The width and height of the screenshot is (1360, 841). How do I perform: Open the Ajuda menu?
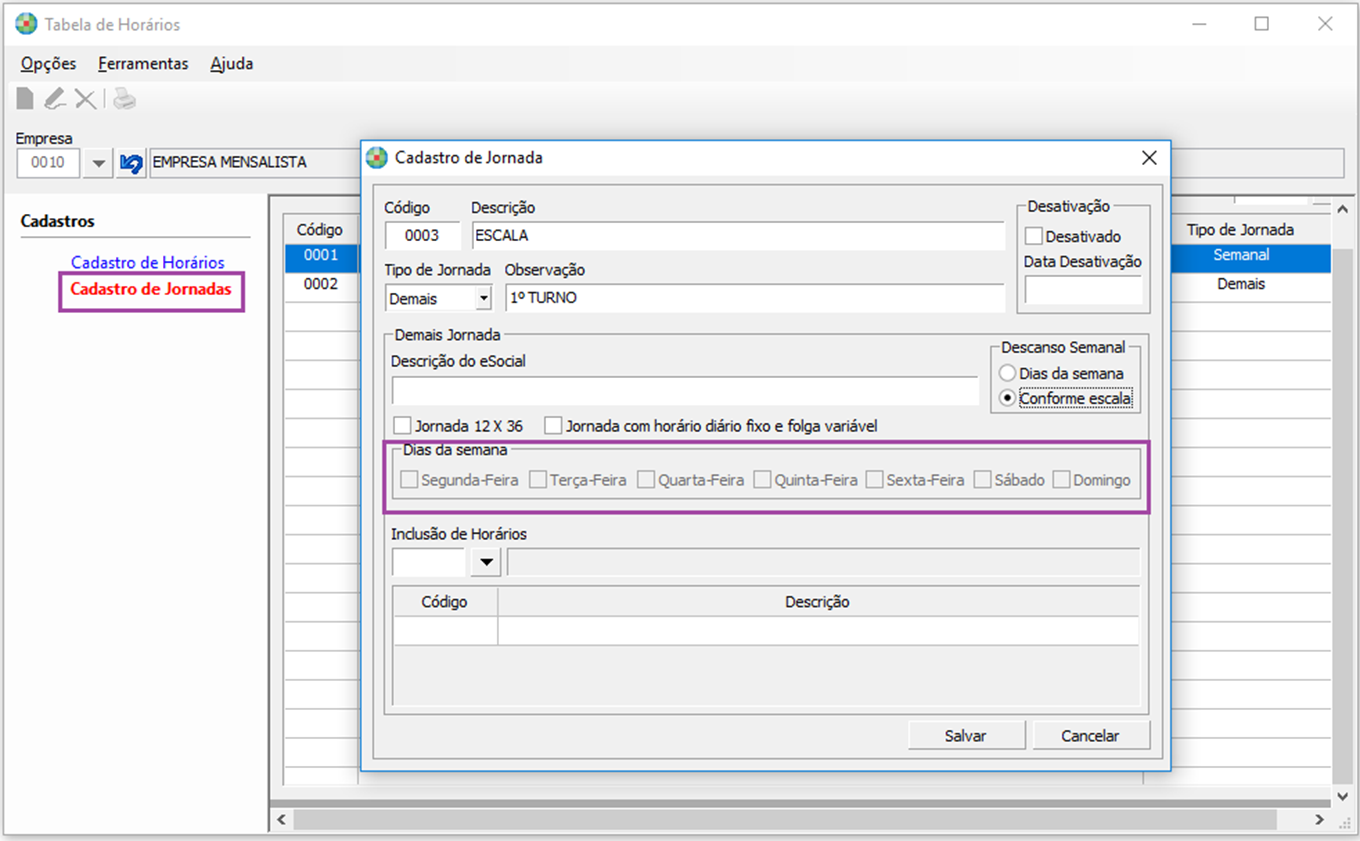[x=231, y=63]
